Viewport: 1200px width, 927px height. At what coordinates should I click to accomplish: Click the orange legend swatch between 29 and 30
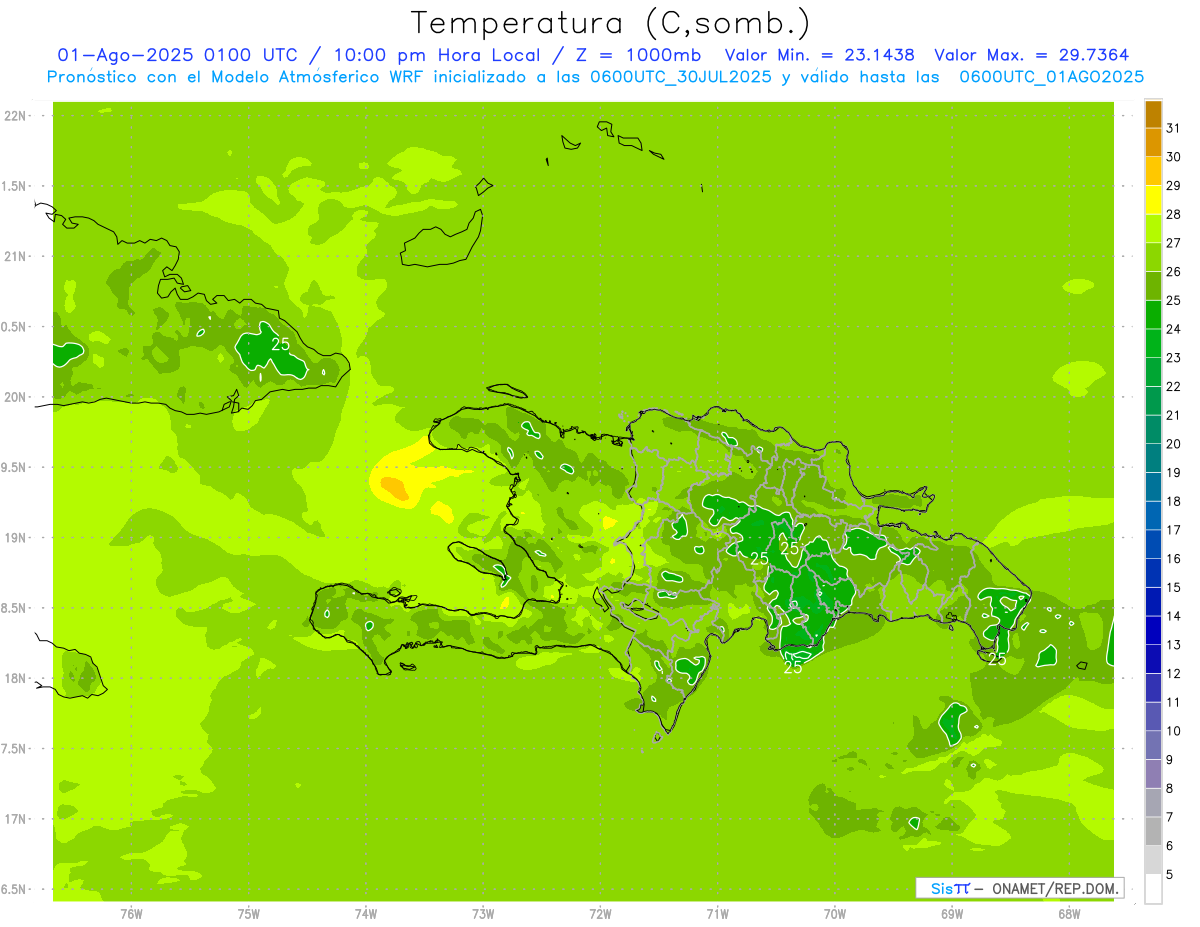tap(1153, 171)
